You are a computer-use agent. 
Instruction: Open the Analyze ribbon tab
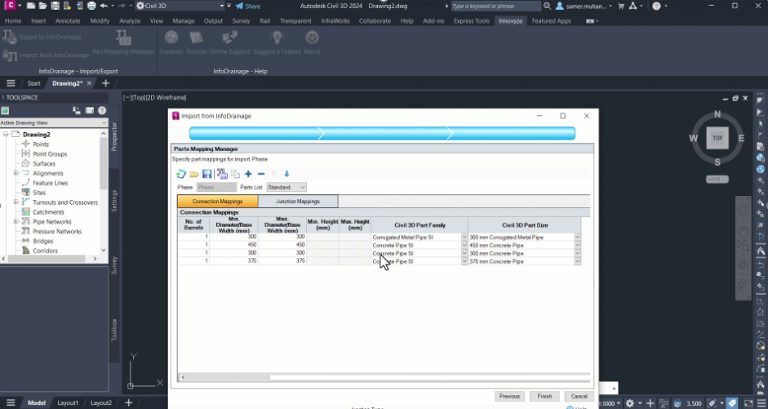click(x=129, y=21)
